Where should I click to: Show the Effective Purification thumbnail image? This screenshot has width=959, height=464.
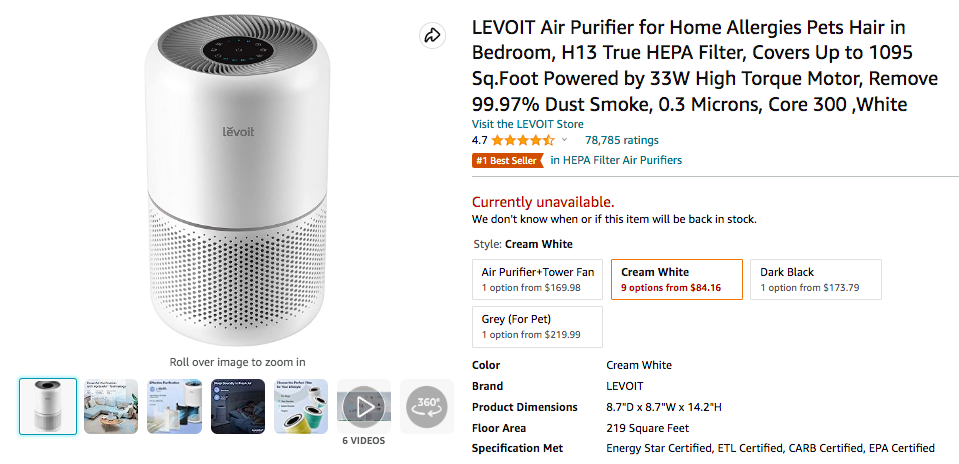[x=174, y=406]
